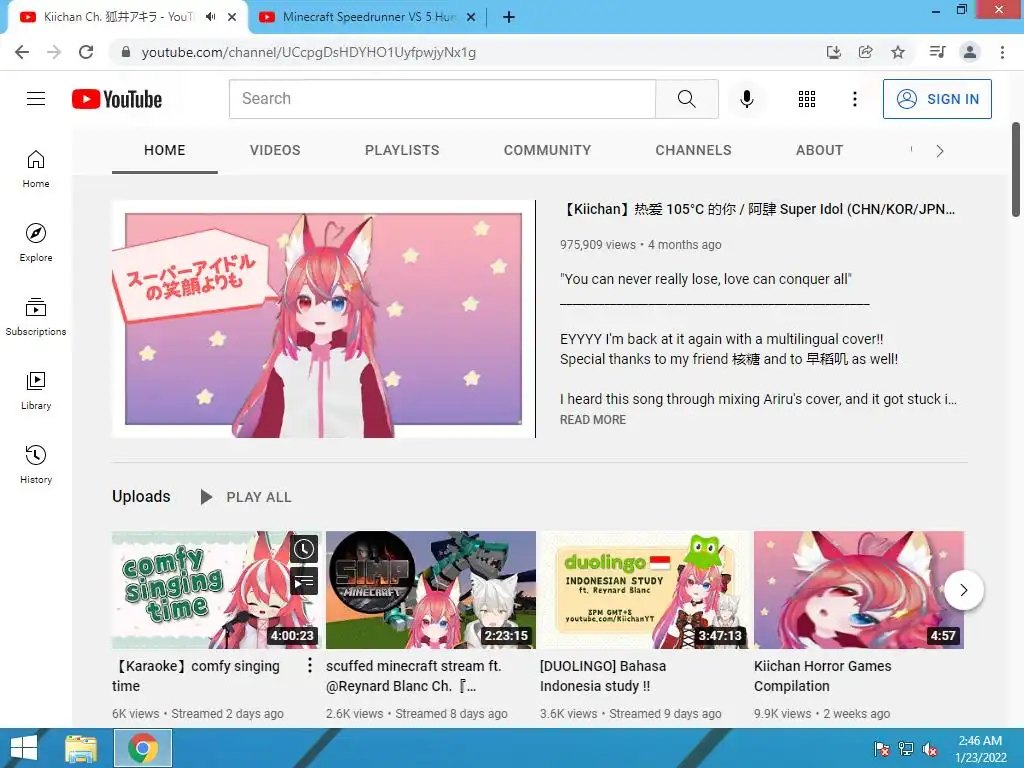Viewport: 1024px width, 768px height.
Task: Open the taskbar clock showing 2:46 AM
Action: 980,749
